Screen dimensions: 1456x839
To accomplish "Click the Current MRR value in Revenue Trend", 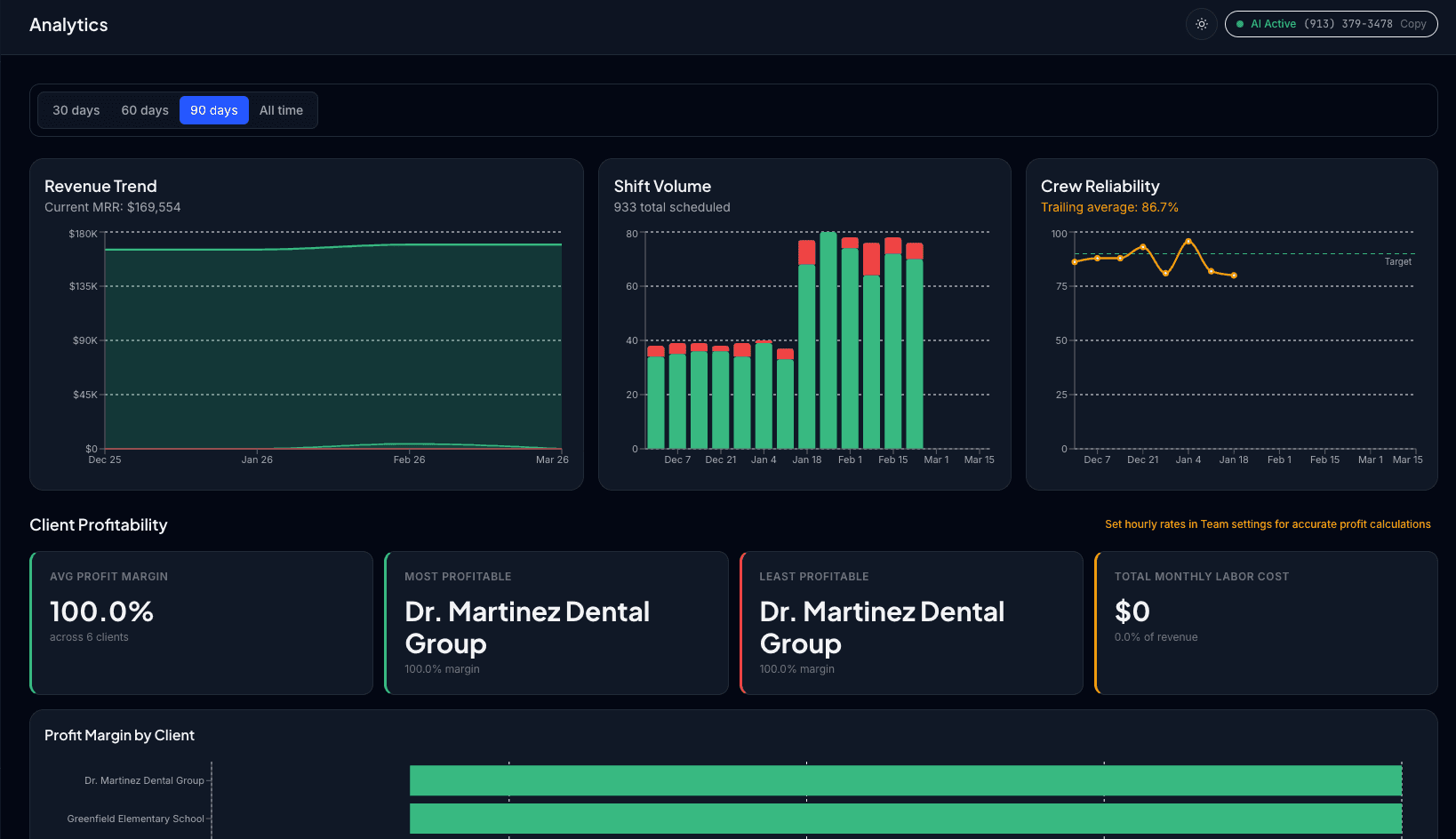I will (112, 207).
